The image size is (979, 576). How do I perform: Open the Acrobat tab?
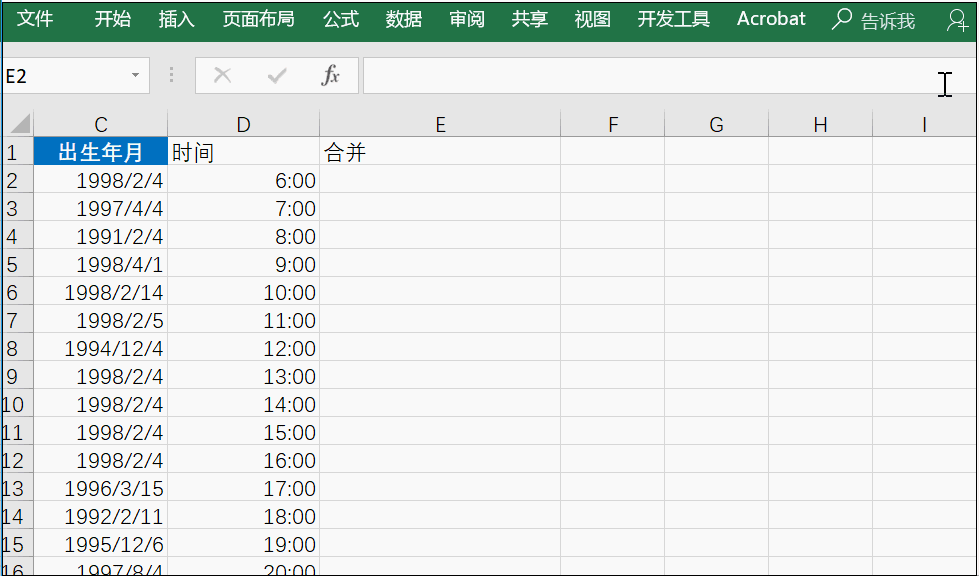click(771, 19)
